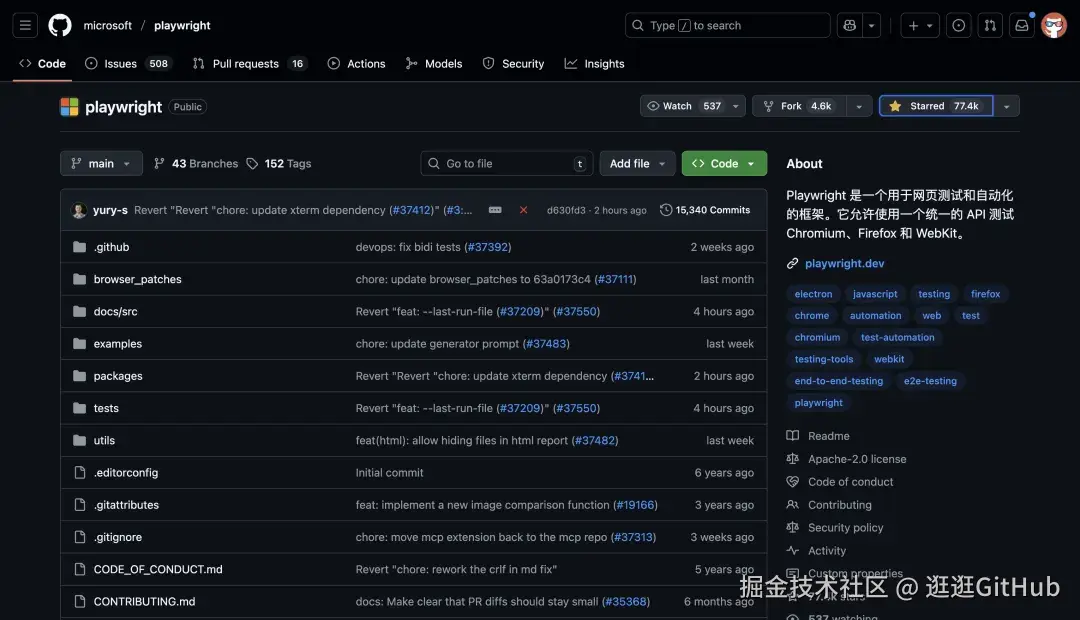Expand the star lists dropdown arrow
The image size is (1080, 620).
(1006, 106)
